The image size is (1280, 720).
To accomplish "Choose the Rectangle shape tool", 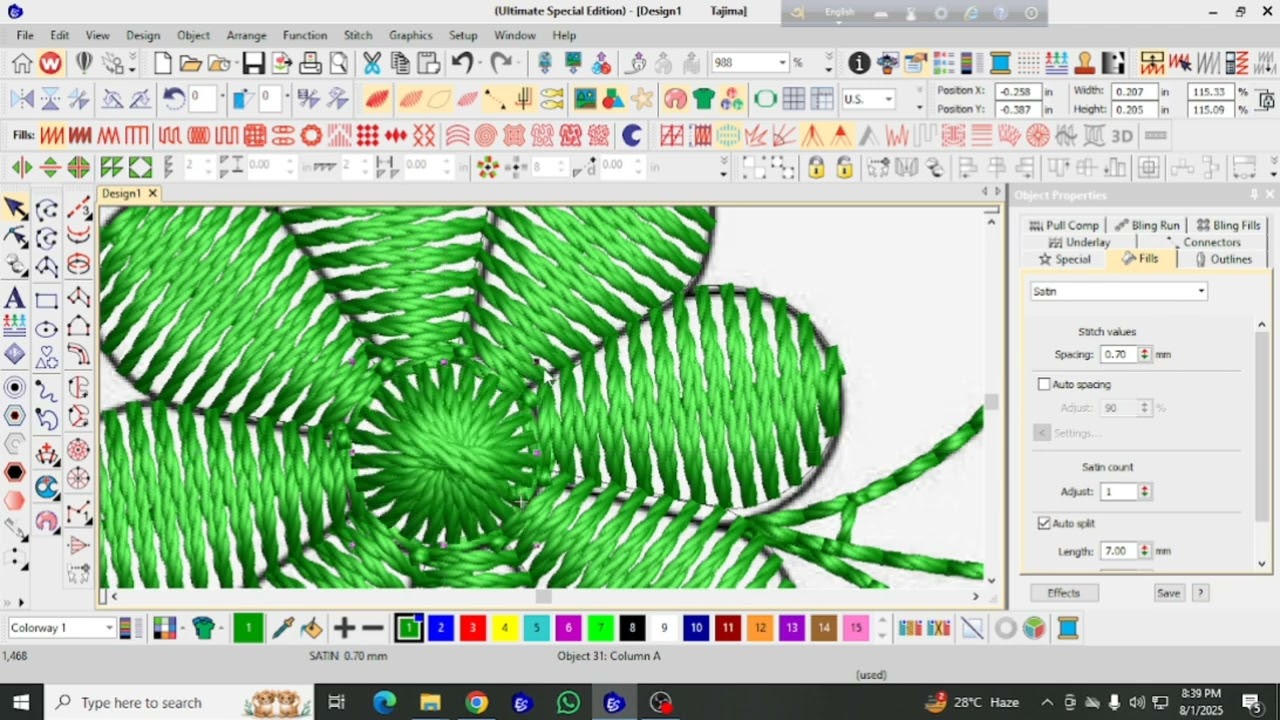I will 47,300.
